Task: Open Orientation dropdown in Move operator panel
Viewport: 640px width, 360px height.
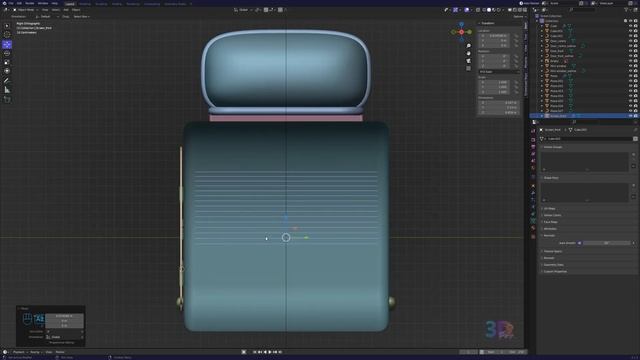Action: pyautogui.click(x=64, y=337)
